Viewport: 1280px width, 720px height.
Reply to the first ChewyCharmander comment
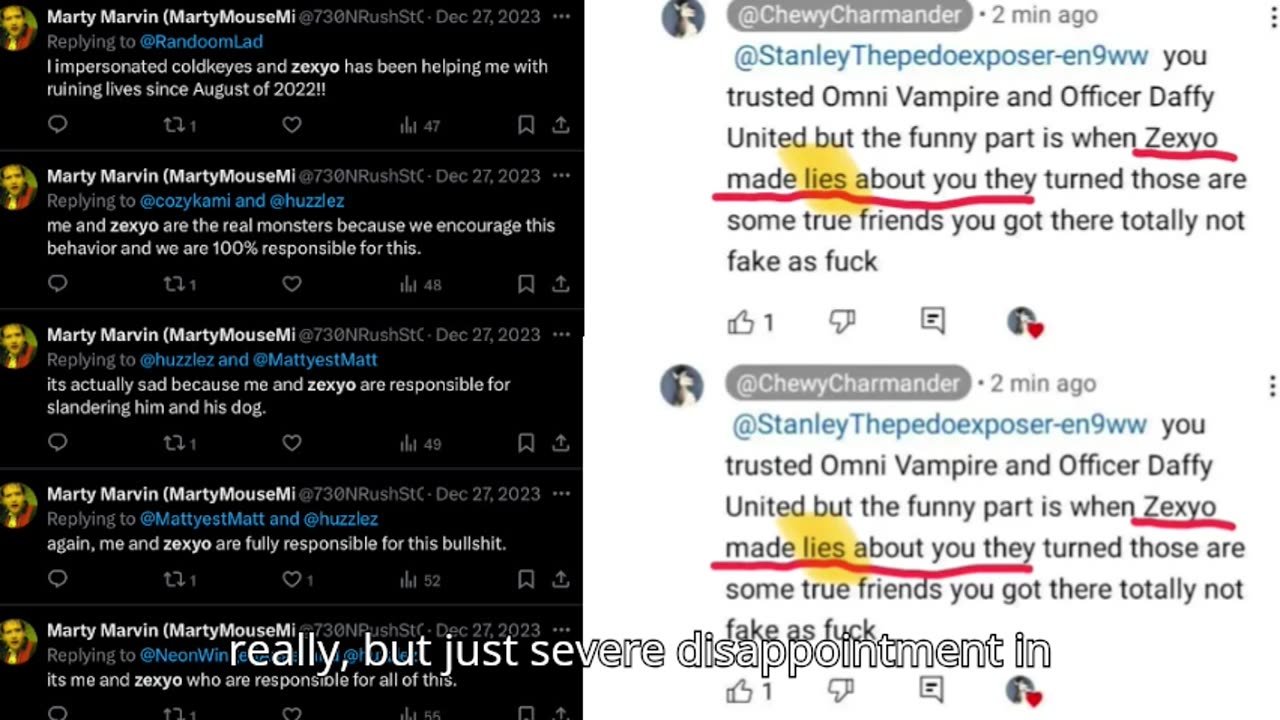[x=932, y=321]
